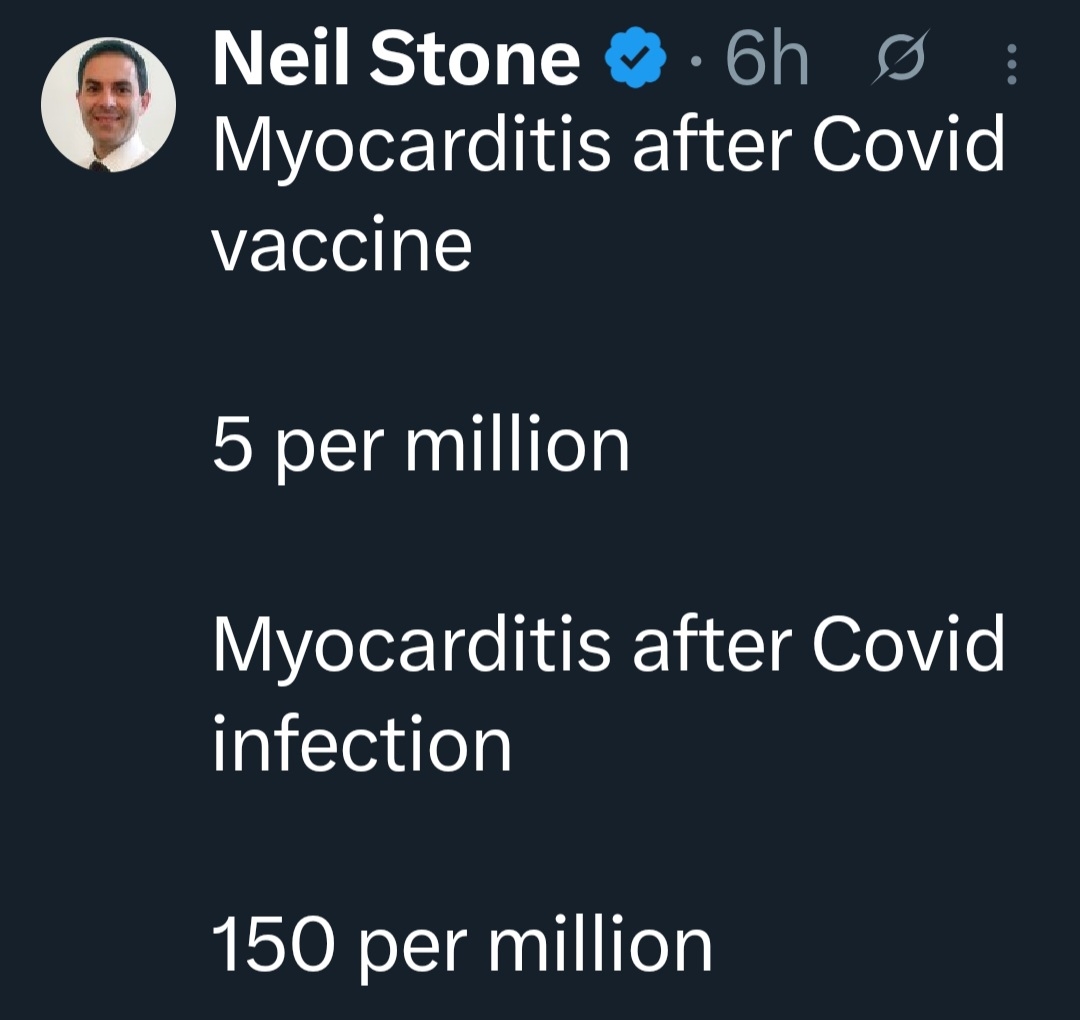Tap 'Covid' in the vaccine sentence
This screenshot has height=1020, width=1080.
[x=907, y=145]
